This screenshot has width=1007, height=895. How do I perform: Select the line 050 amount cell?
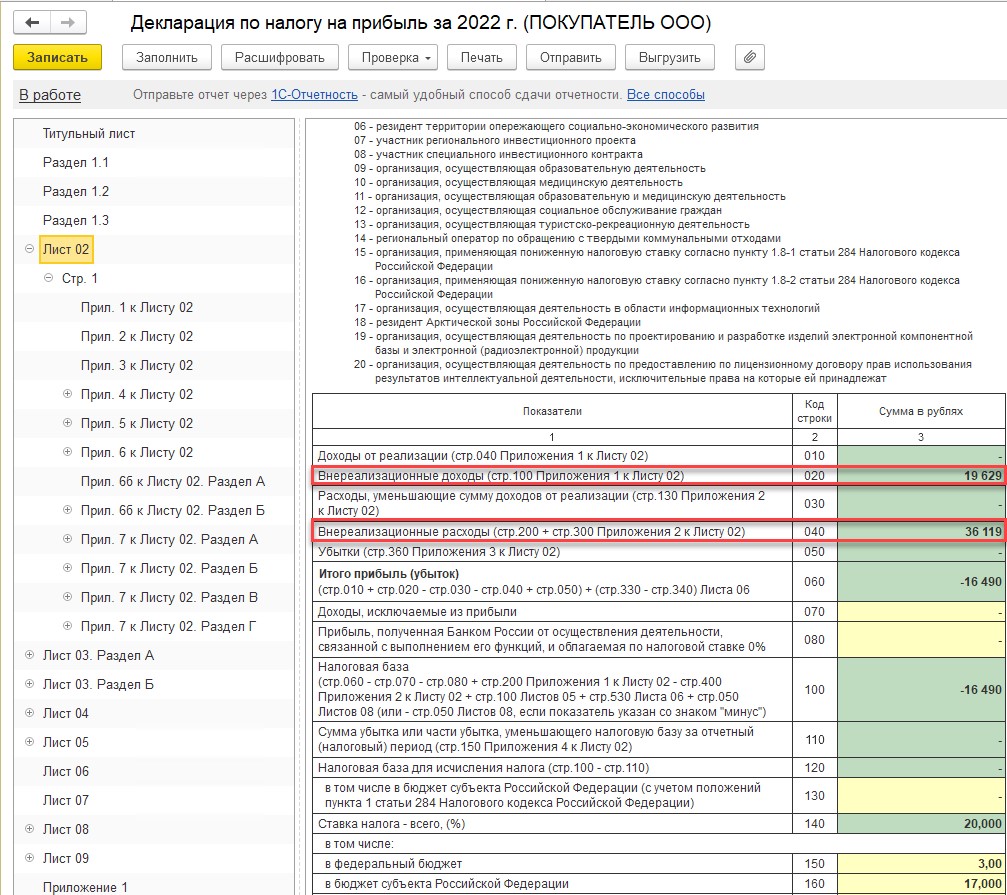point(921,552)
